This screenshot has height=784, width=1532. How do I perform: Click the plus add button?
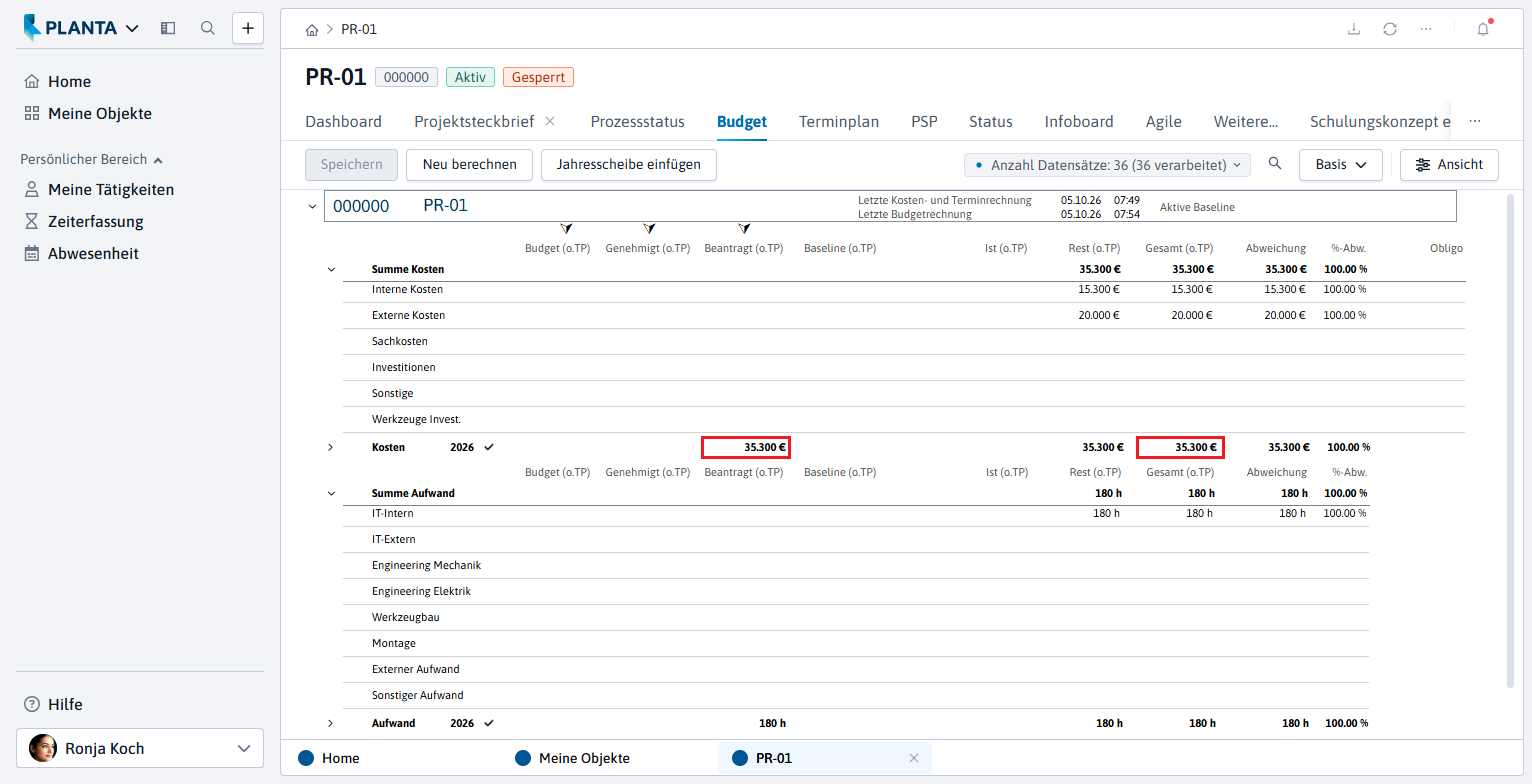248,28
